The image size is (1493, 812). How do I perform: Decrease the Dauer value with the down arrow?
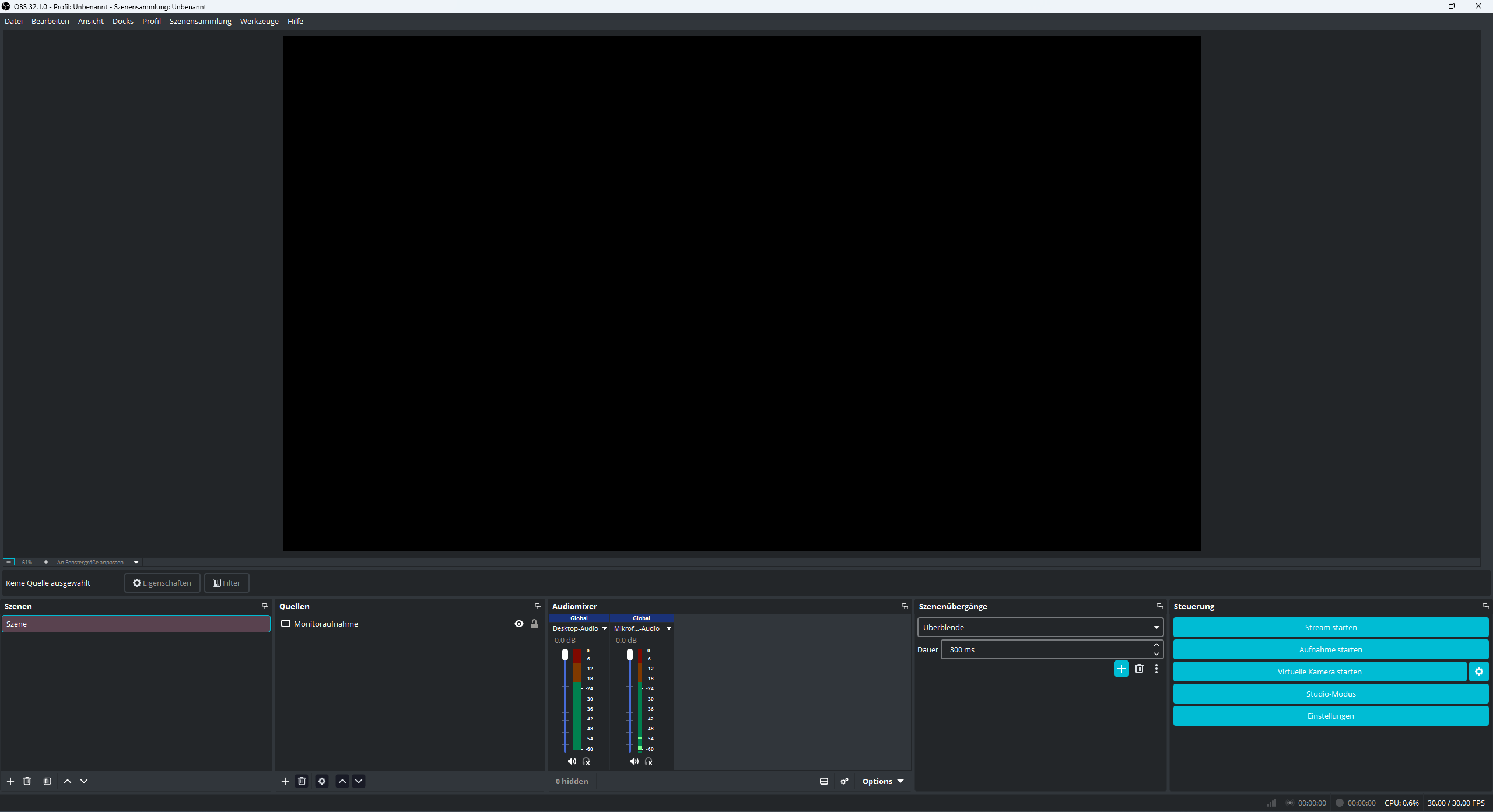1156,654
